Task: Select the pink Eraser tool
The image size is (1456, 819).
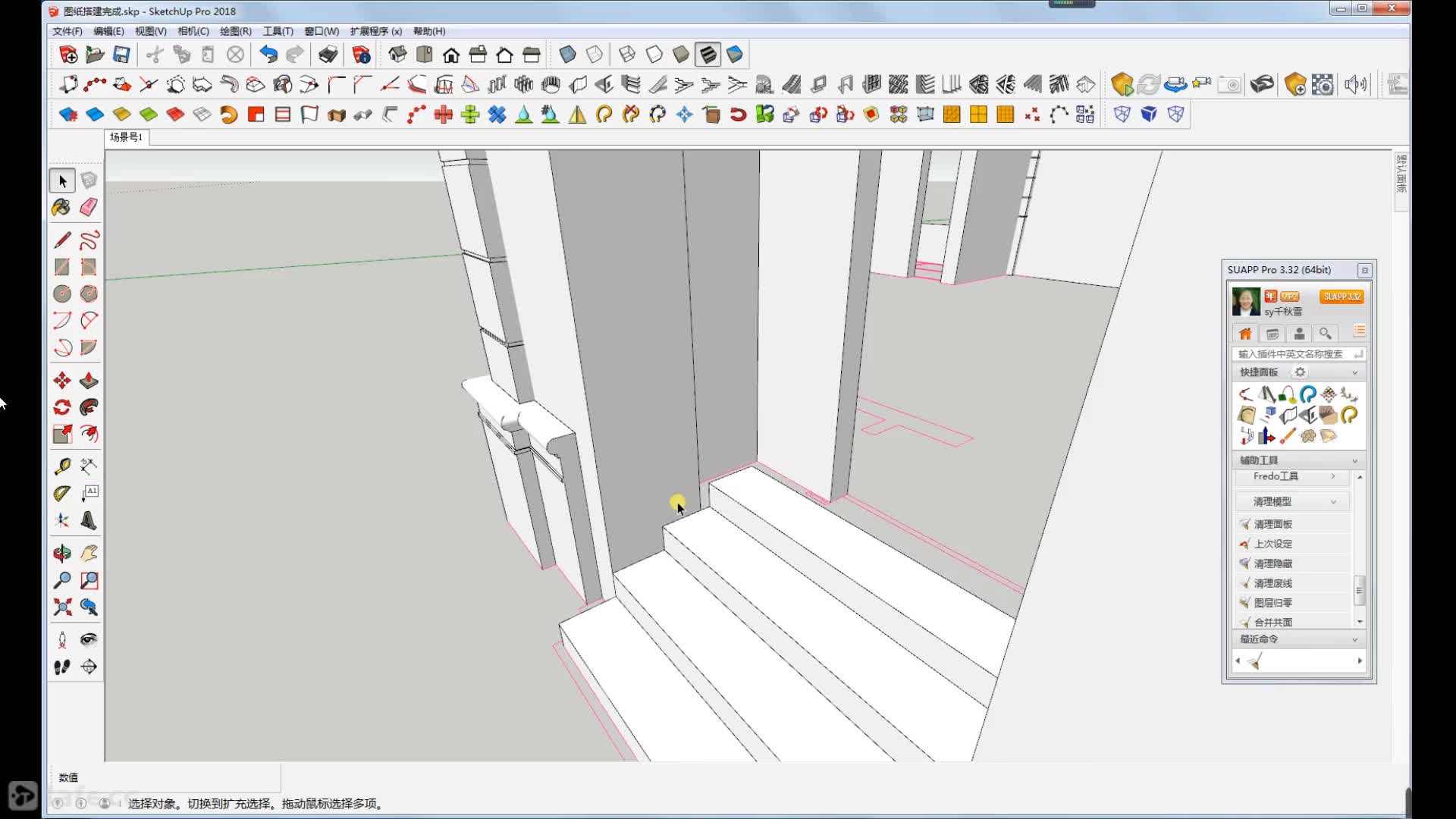Action: (89, 207)
